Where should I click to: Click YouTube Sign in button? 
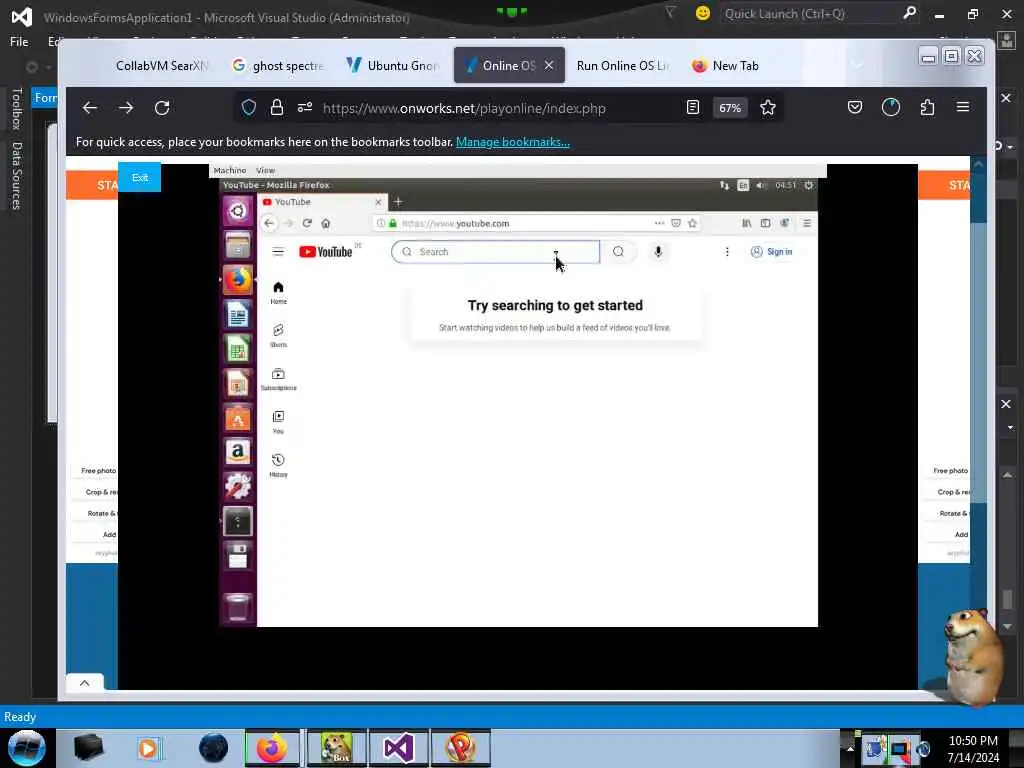(772, 252)
